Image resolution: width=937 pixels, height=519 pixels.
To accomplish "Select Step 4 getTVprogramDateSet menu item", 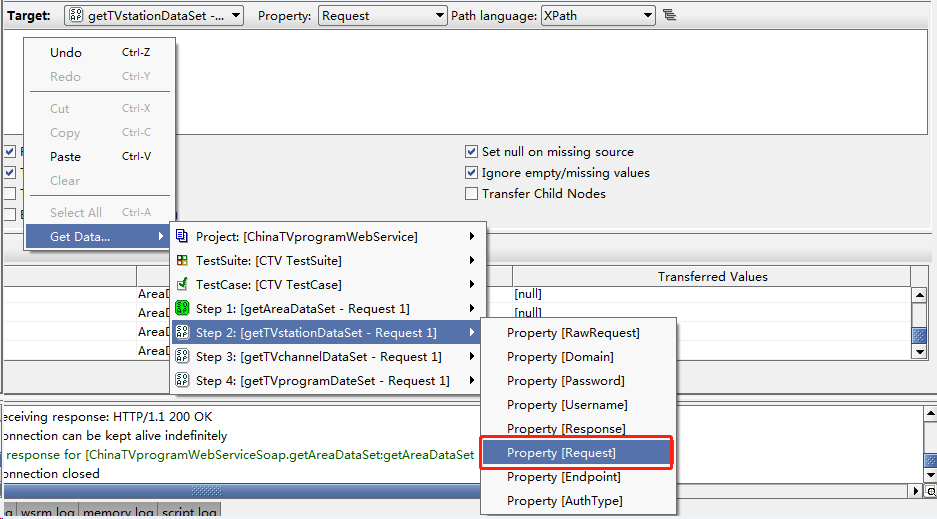I will 328,380.
